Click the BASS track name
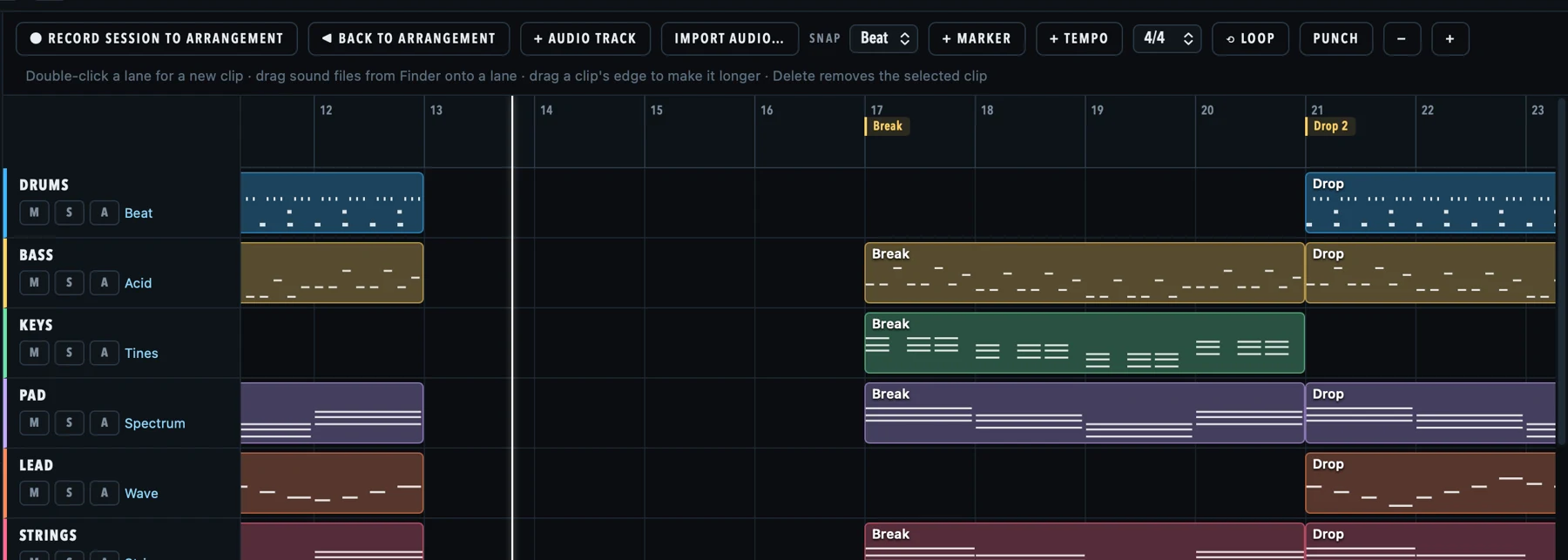 click(x=36, y=255)
